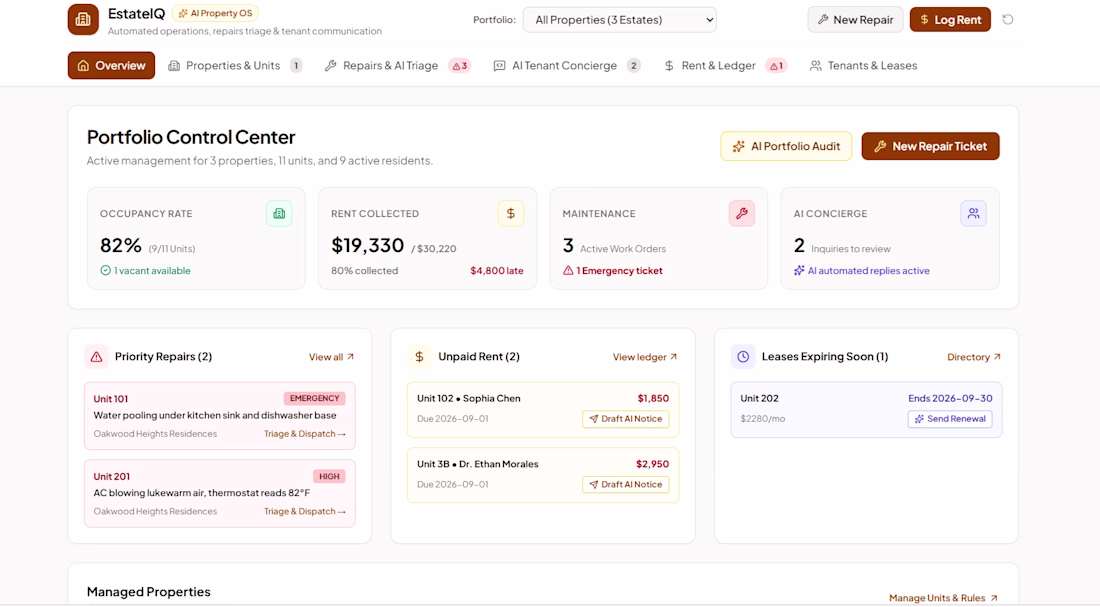This screenshot has height=607, width=1100.
Task: Triage & Dispatch the Unit 201 repair
Action: (x=304, y=512)
